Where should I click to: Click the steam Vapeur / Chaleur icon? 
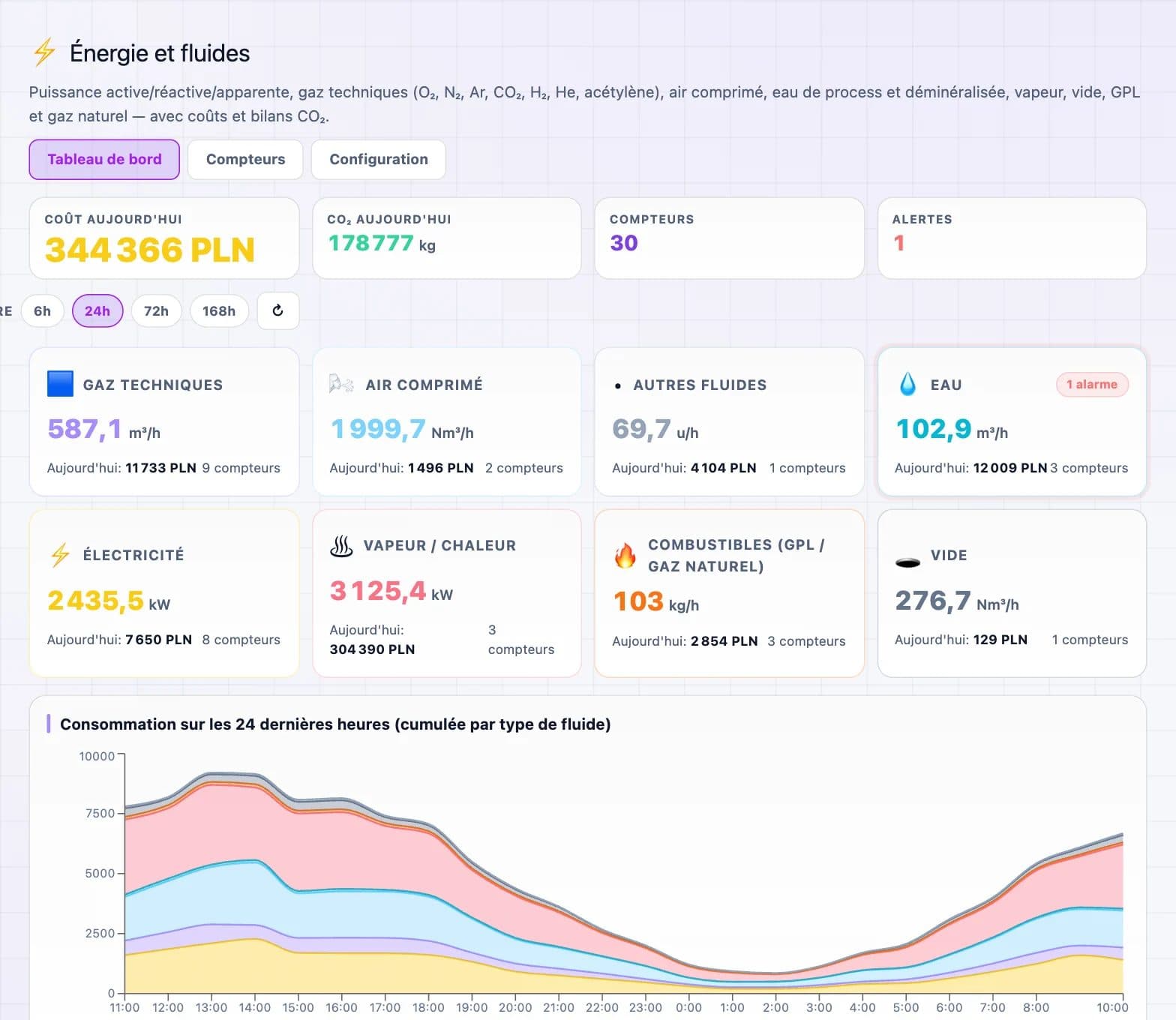click(x=341, y=546)
